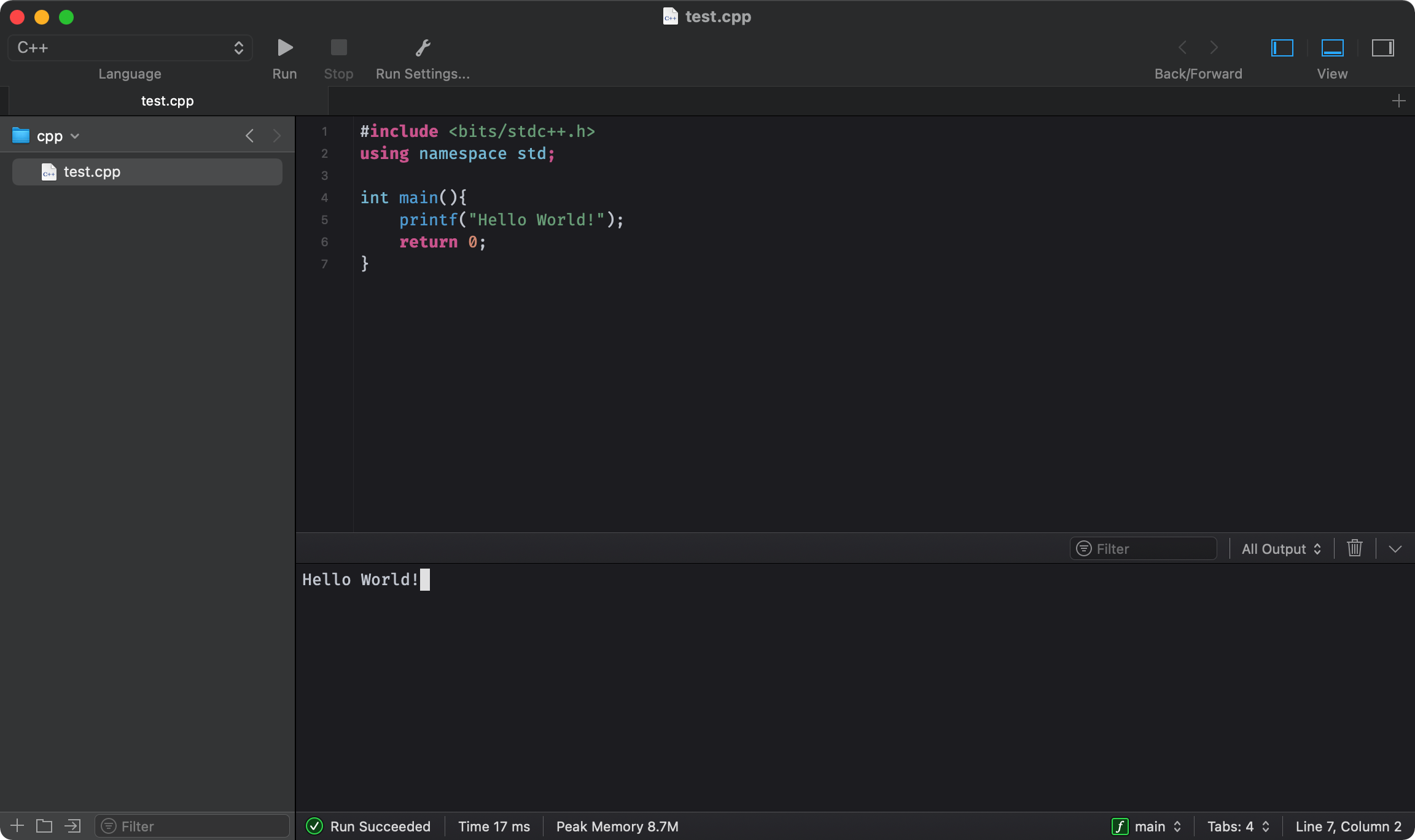Click the Stop button to halt execution

click(338, 47)
